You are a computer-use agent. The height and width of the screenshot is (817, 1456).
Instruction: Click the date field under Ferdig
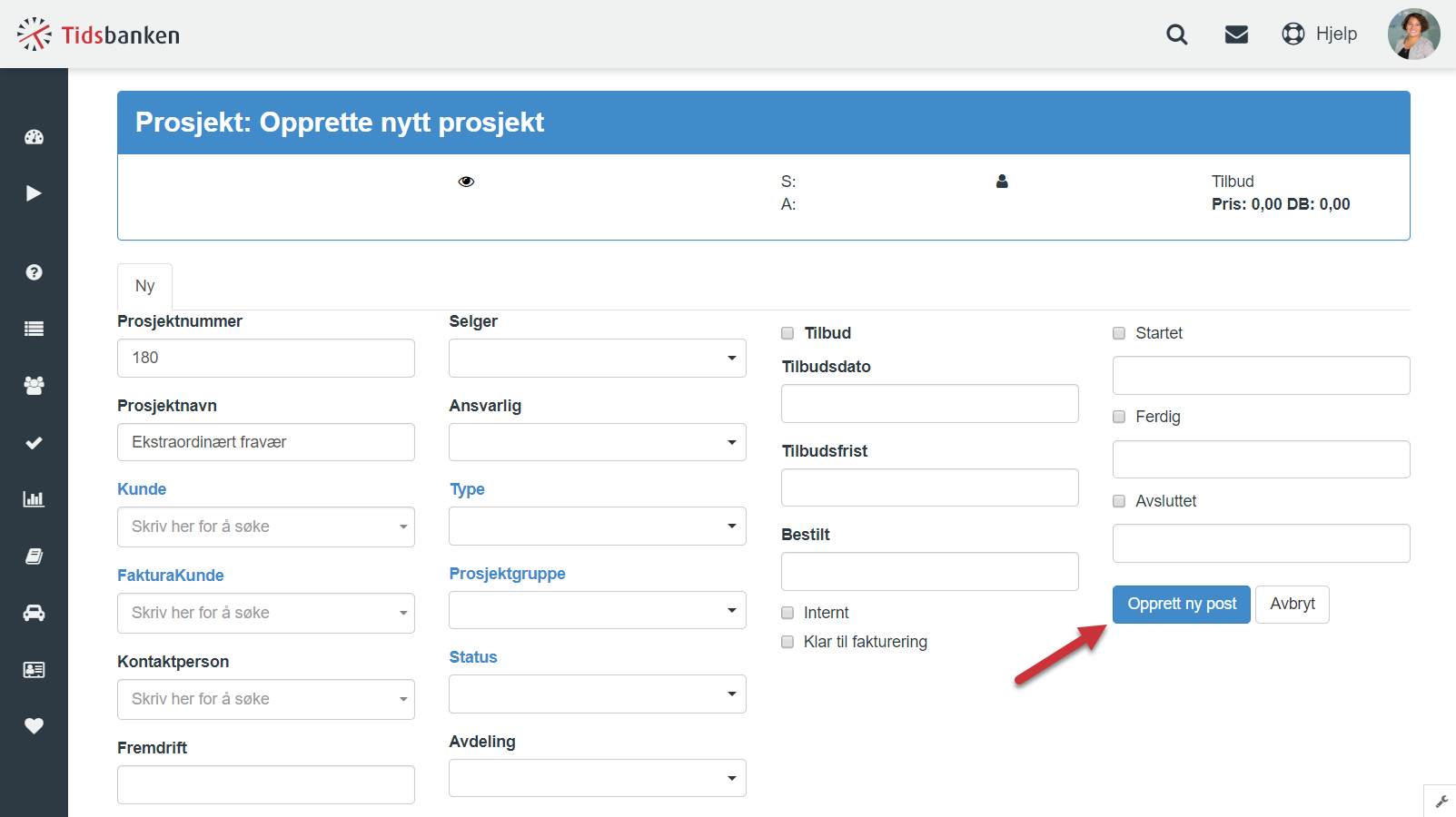1262,459
